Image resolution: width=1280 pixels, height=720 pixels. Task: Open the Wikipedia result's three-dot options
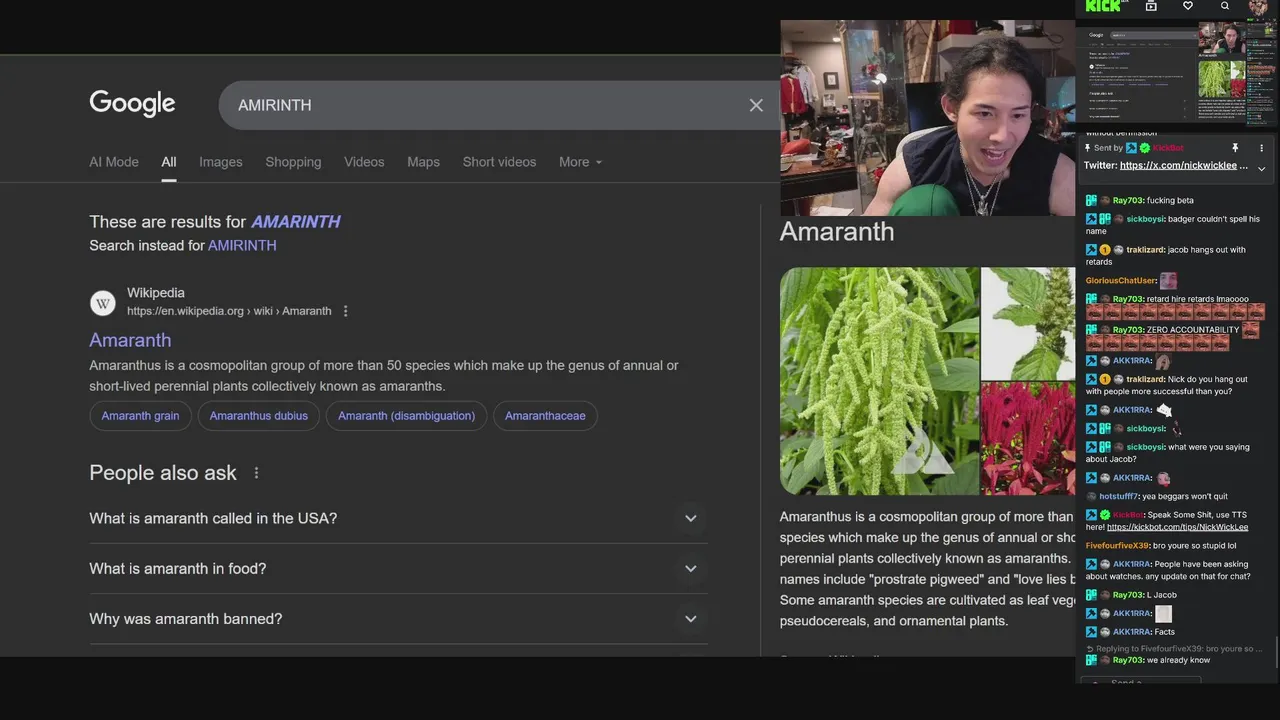346,311
